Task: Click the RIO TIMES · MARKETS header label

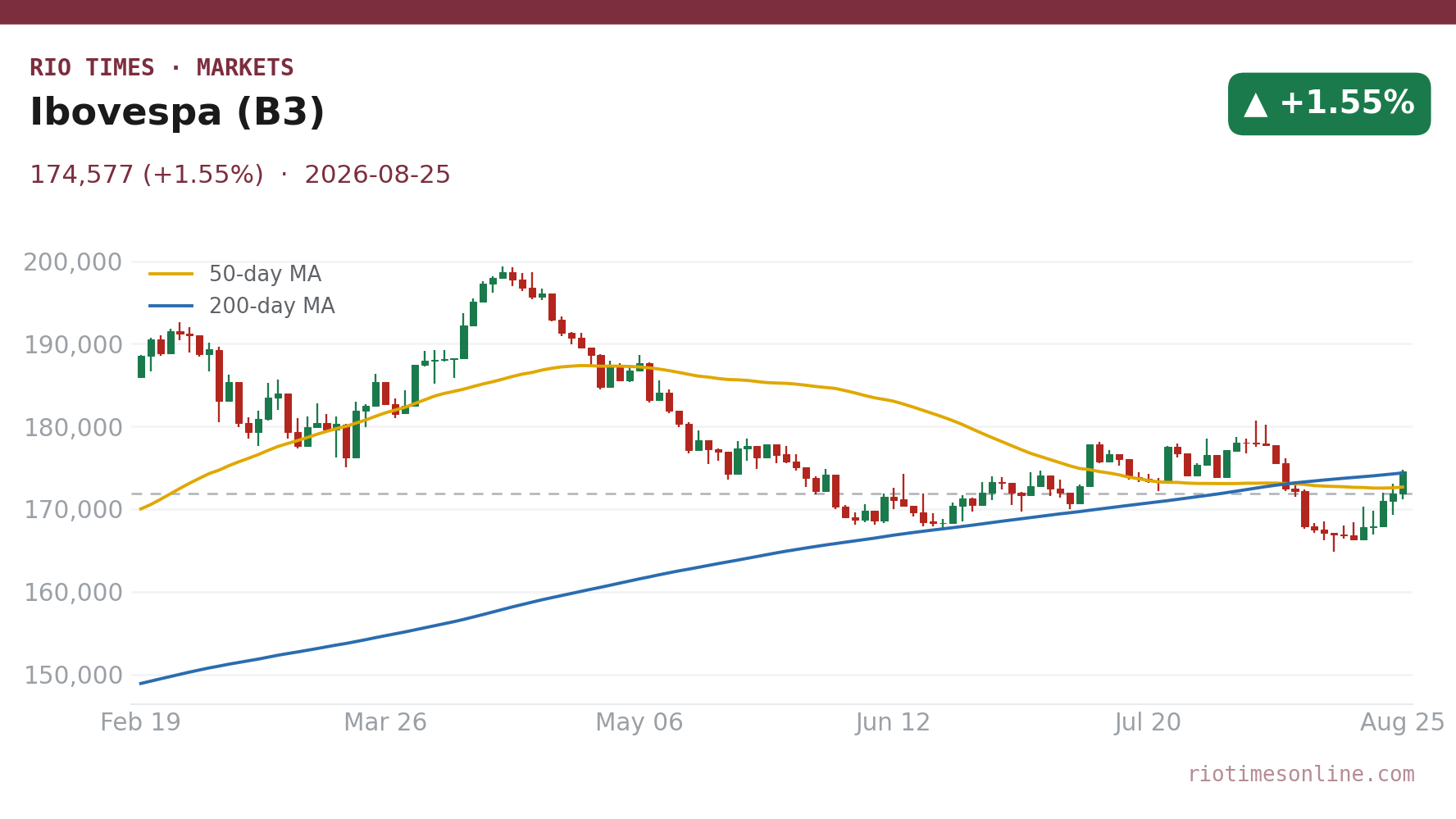Action: [162, 68]
